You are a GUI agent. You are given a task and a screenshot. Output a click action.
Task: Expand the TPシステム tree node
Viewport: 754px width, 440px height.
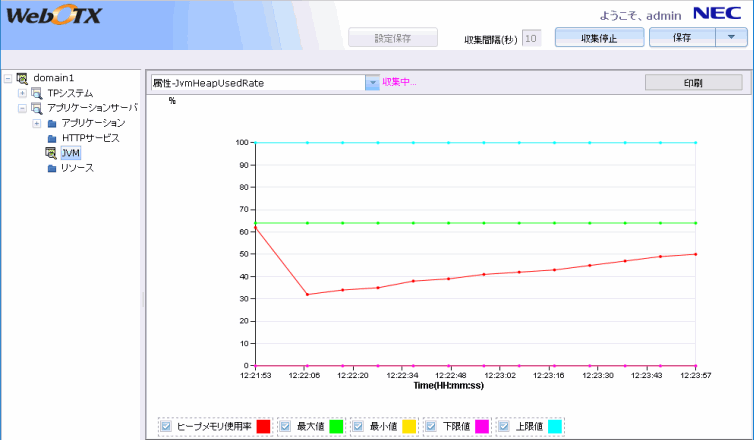point(22,93)
